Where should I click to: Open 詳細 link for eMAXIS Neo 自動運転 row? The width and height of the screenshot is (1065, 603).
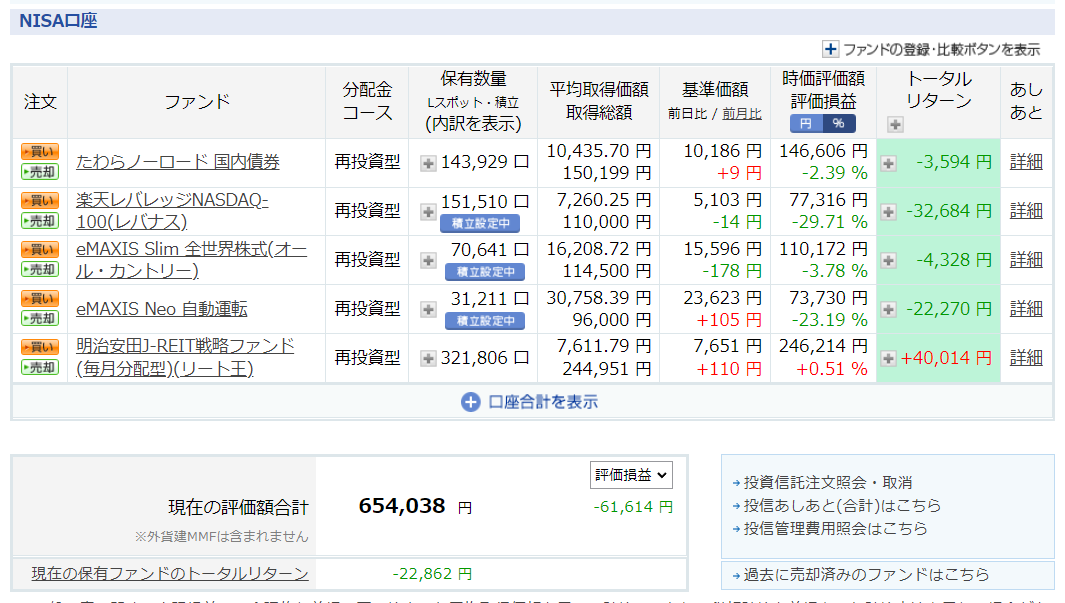[1026, 308]
